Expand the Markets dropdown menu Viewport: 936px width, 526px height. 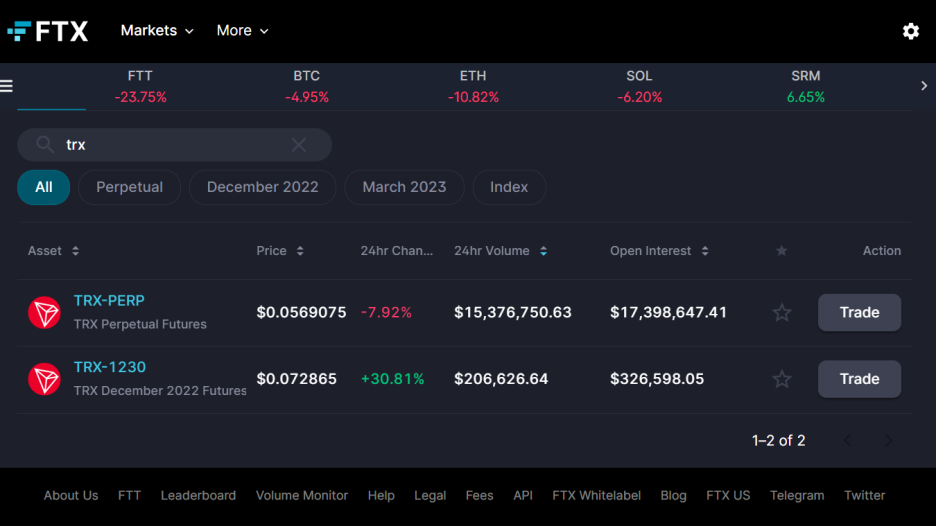157,30
